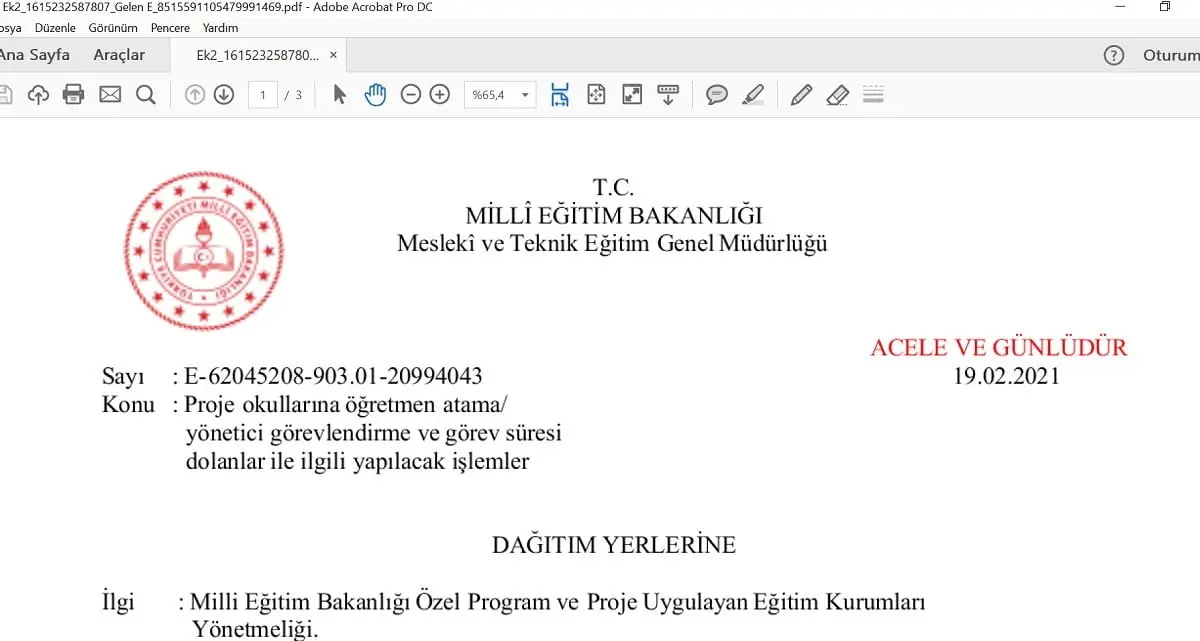
Task: Click the date 19.02.2021
Action: [1005, 376]
